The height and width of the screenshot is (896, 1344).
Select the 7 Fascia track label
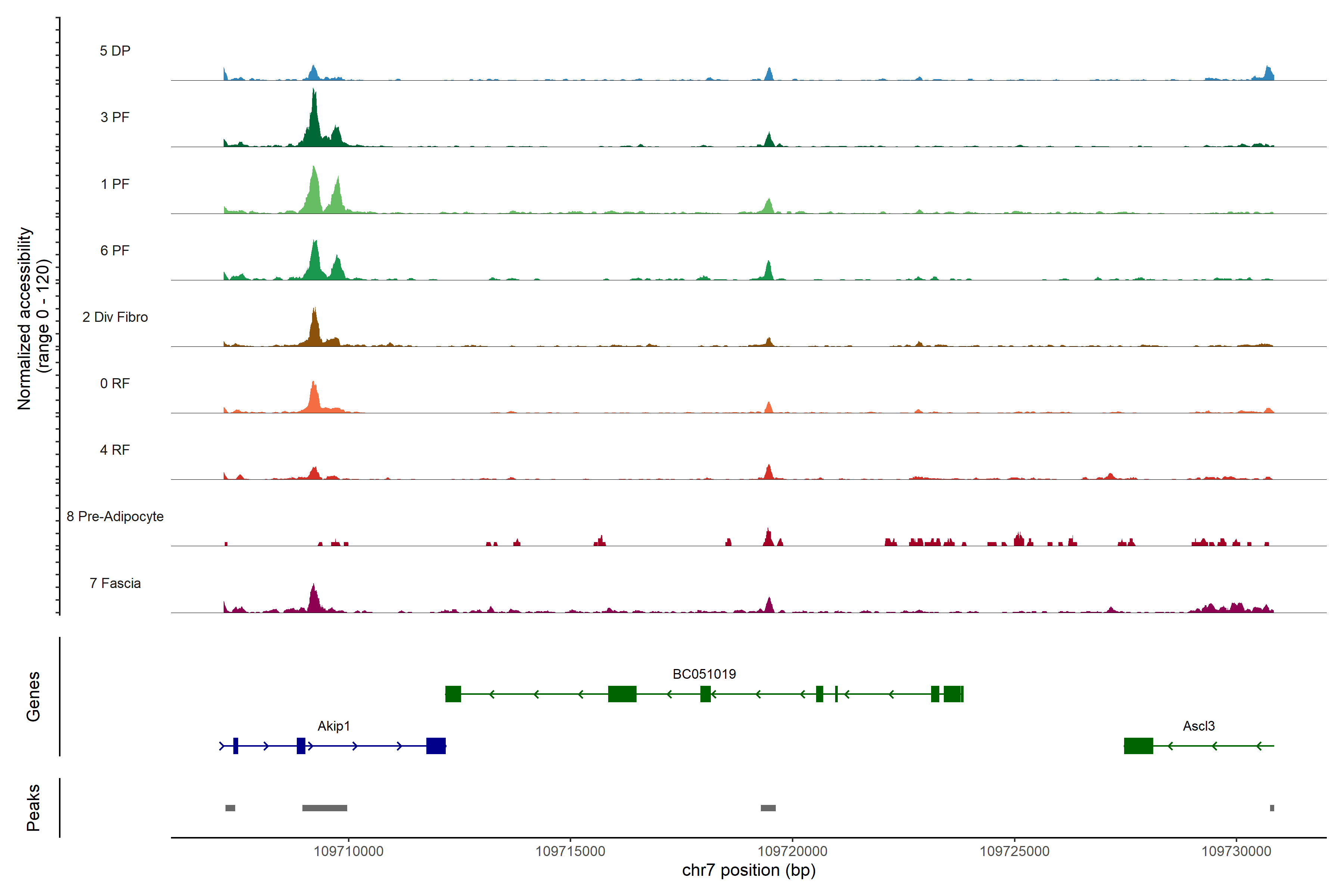pyautogui.click(x=115, y=583)
